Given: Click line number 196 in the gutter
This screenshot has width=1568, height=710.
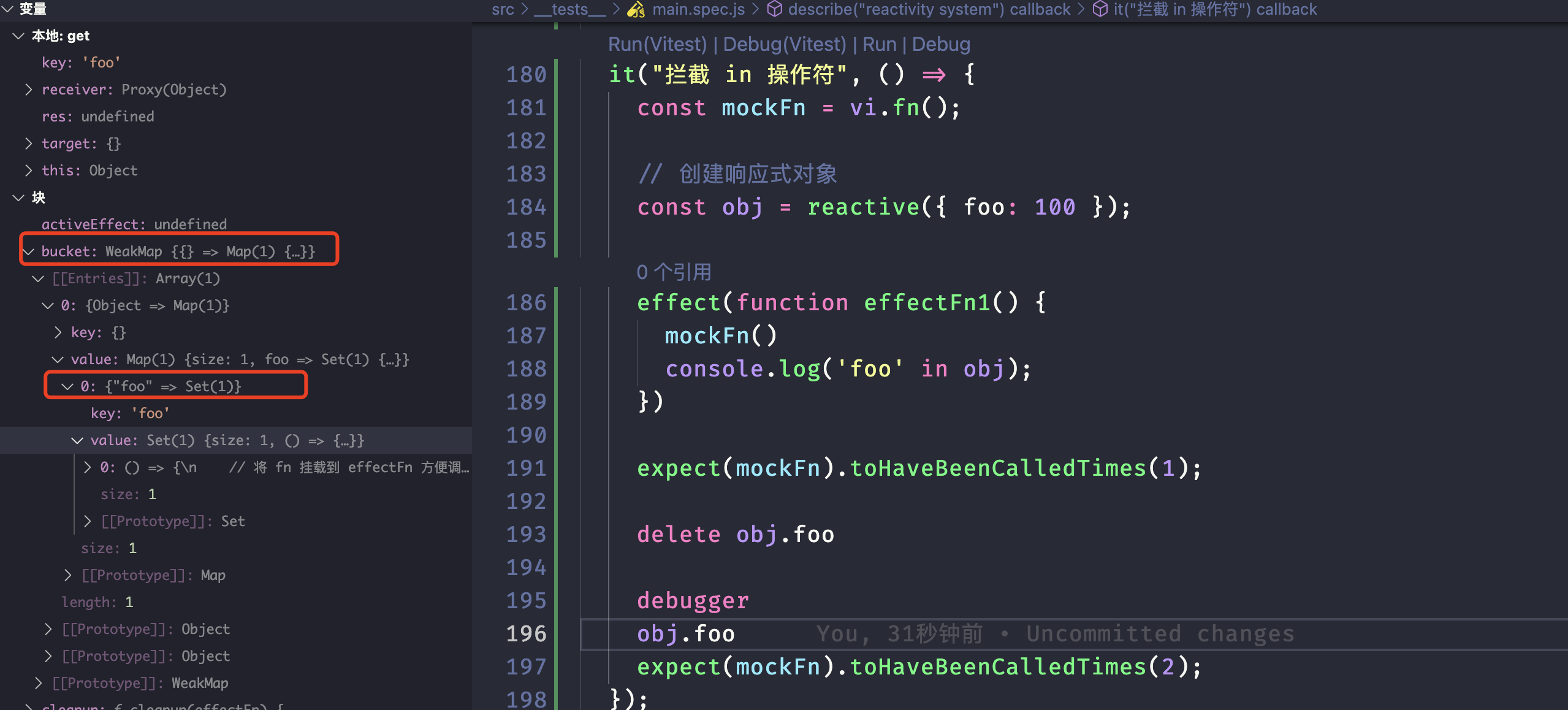Looking at the screenshot, I should coord(525,633).
